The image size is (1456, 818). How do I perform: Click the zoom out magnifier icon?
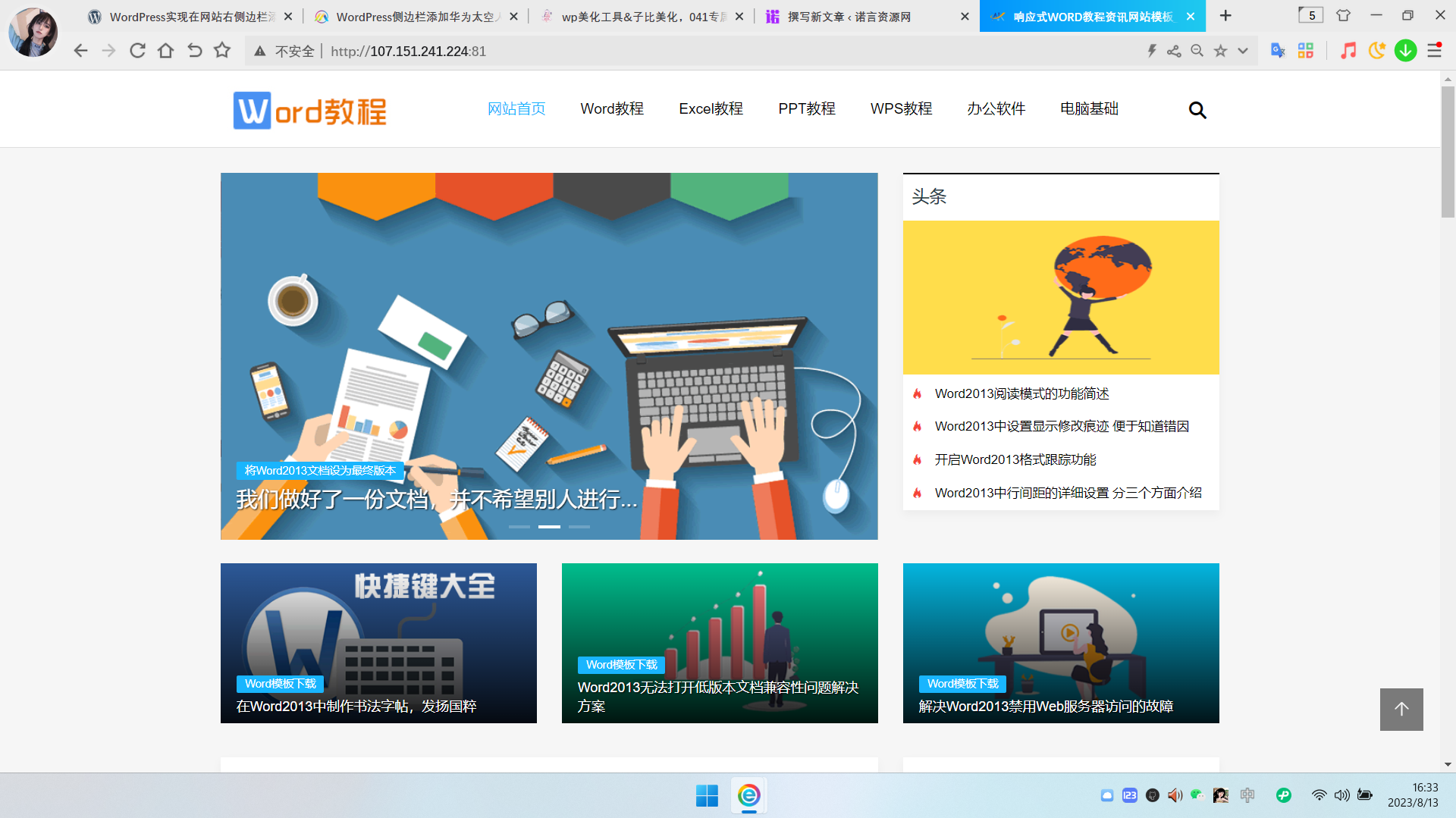click(x=1197, y=51)
